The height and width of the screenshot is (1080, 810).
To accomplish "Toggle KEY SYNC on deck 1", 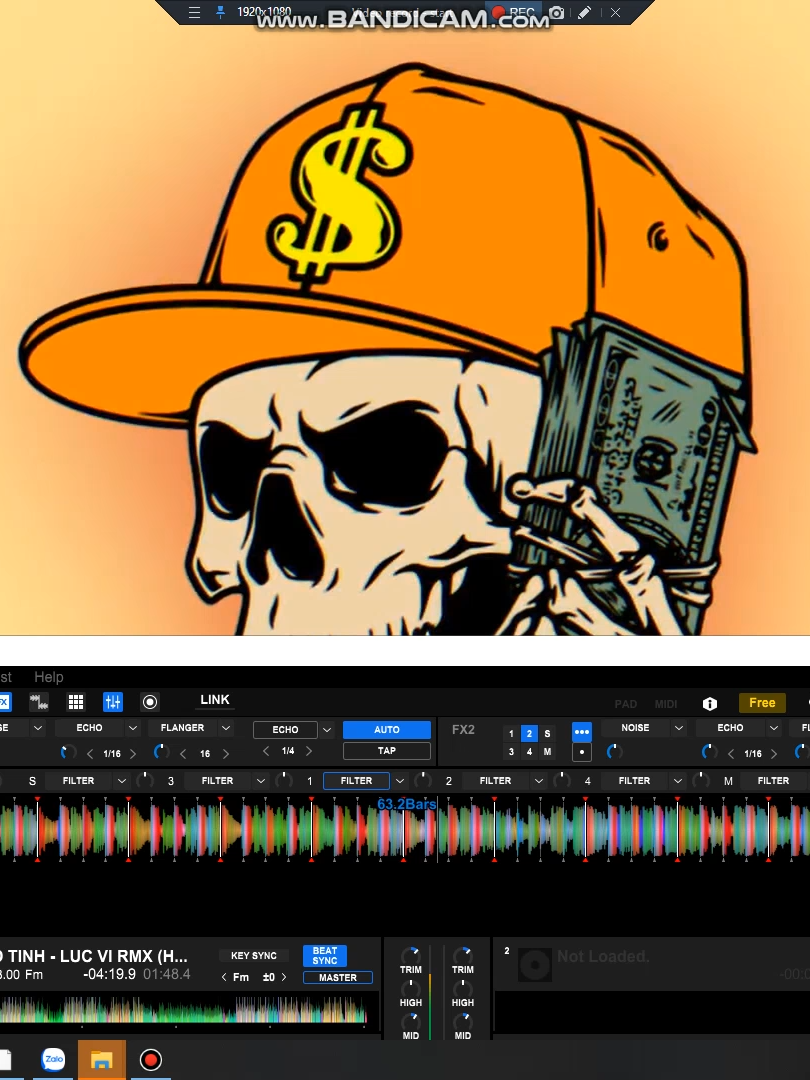I will tap(253, 955).
